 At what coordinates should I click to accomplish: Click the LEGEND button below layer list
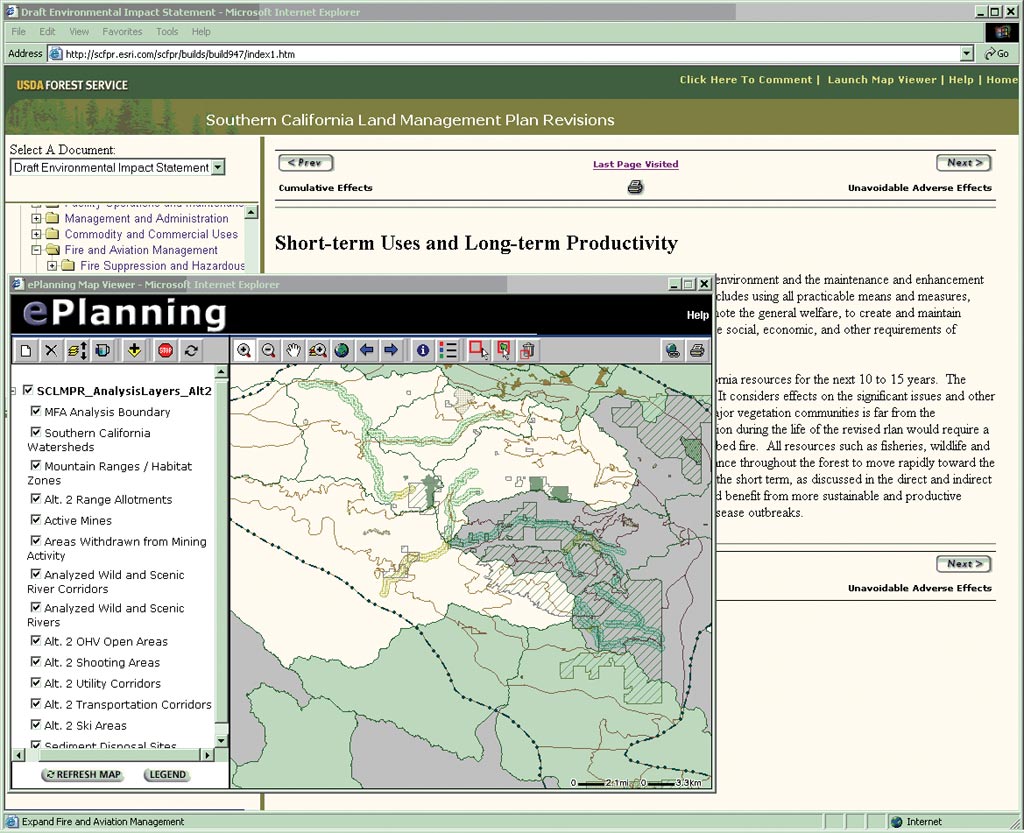click(167, 775)
